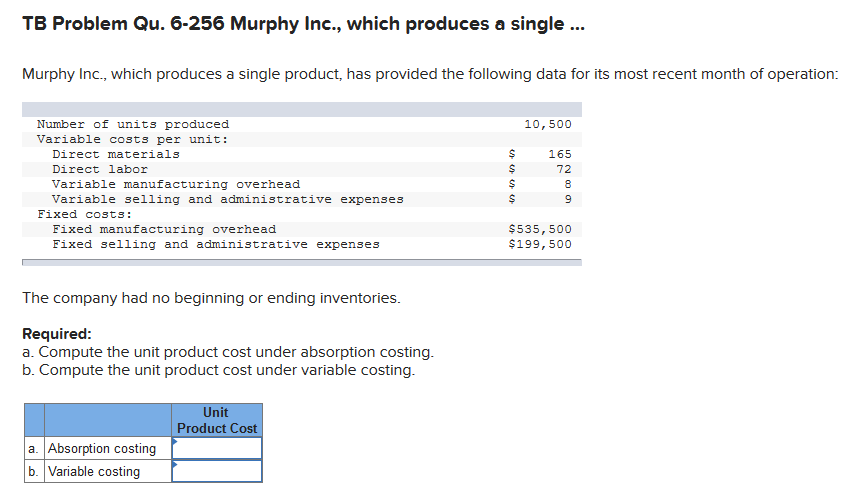Click the 'Fixed manufacturing overhead' row label
Image resolution: width=859 pixels, height=487 pixels.
point(164,229)
